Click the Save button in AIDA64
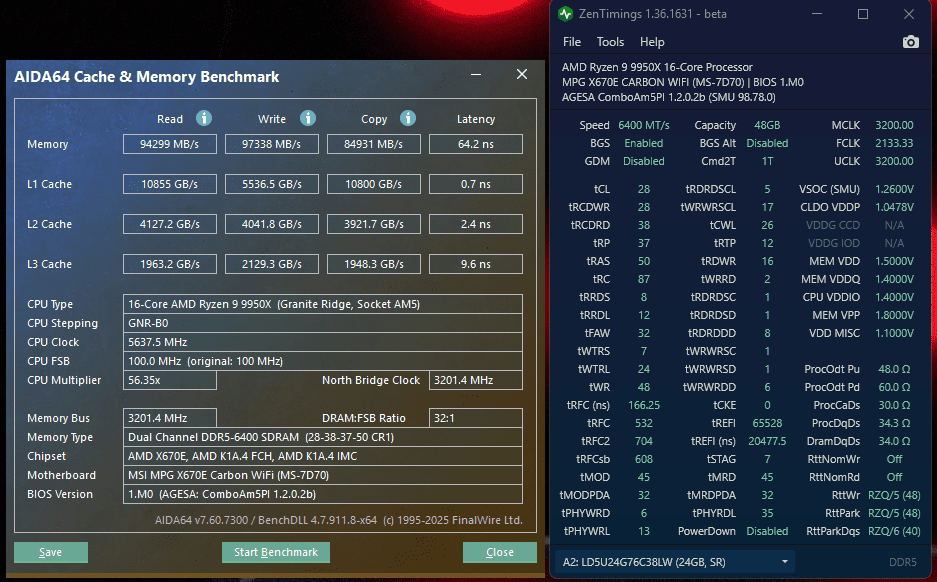Image resolution: width=937 pixels, height=582 pixels. pos(51,552)
